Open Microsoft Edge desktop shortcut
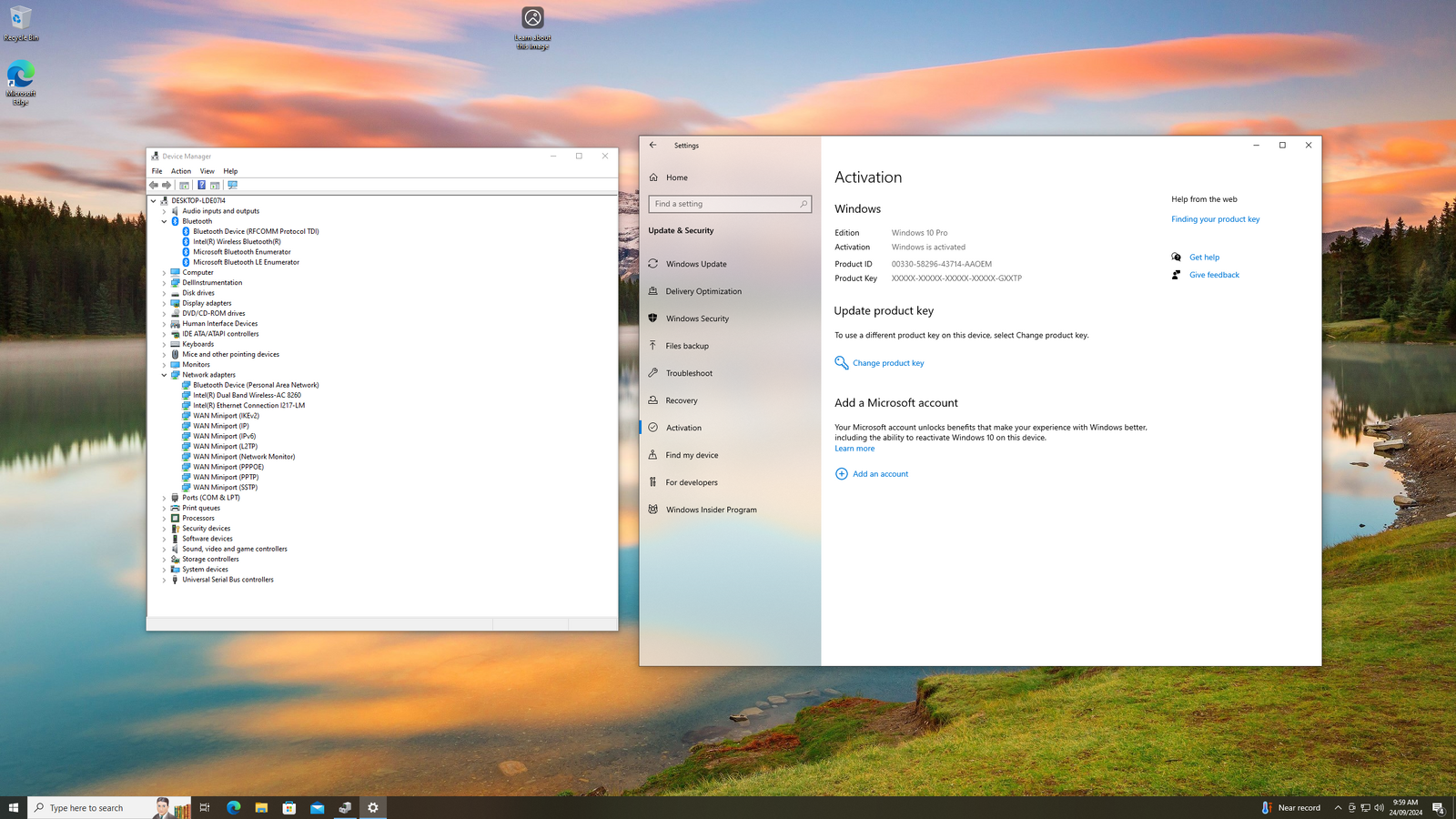This screenshot has height=819, width=1456. coord(20,83)
